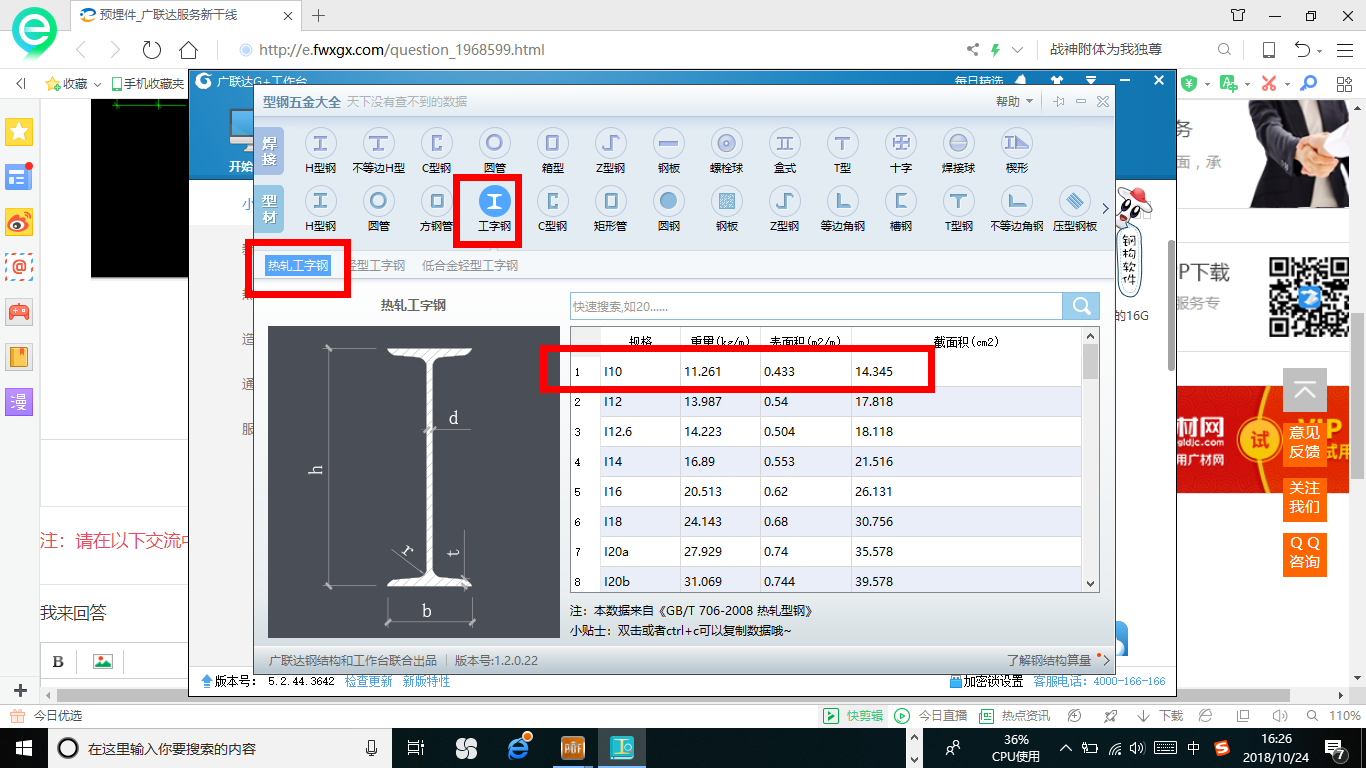Choose the 型材 category tab
This screenshot has height=768, width=1366.
[270, 209]
